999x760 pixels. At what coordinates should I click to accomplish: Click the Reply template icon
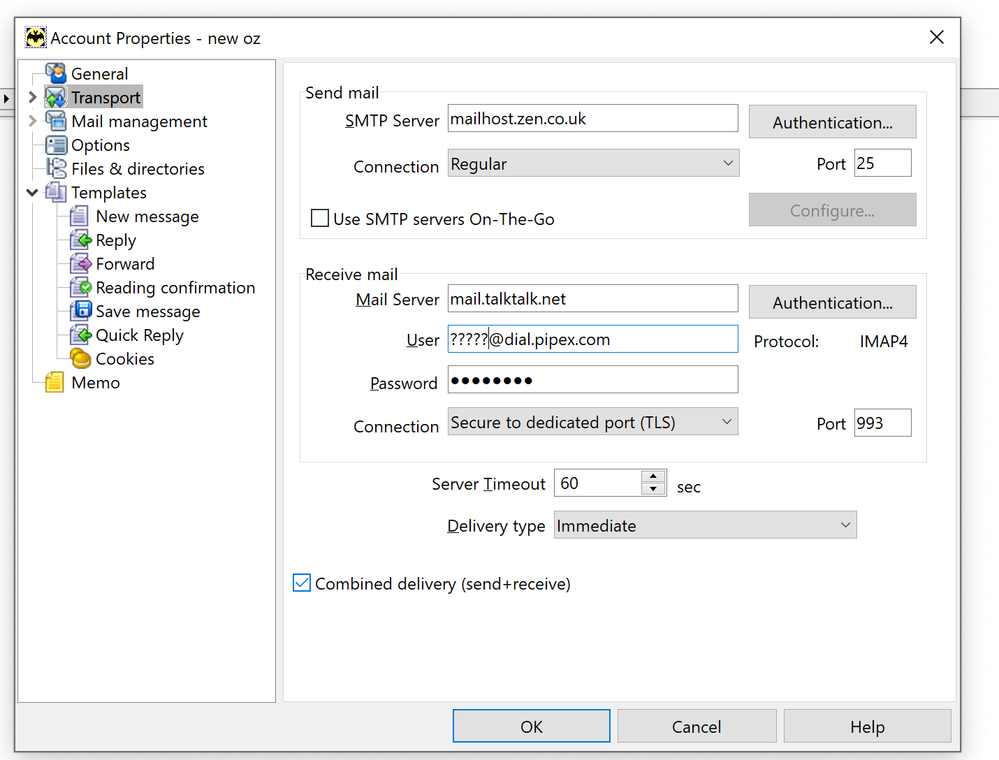coord(80,240)
